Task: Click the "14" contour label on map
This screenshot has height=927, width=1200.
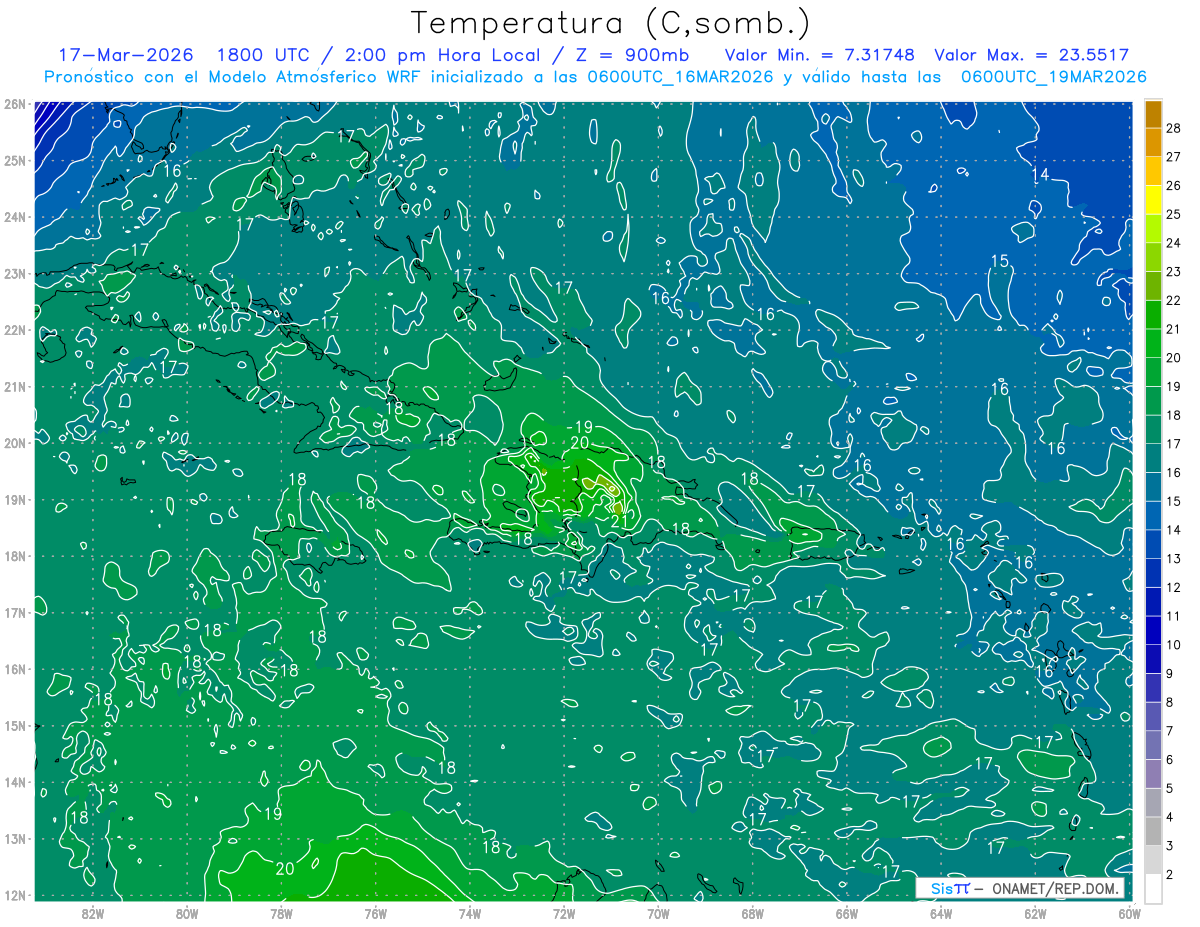Action: coord(1040,175)
